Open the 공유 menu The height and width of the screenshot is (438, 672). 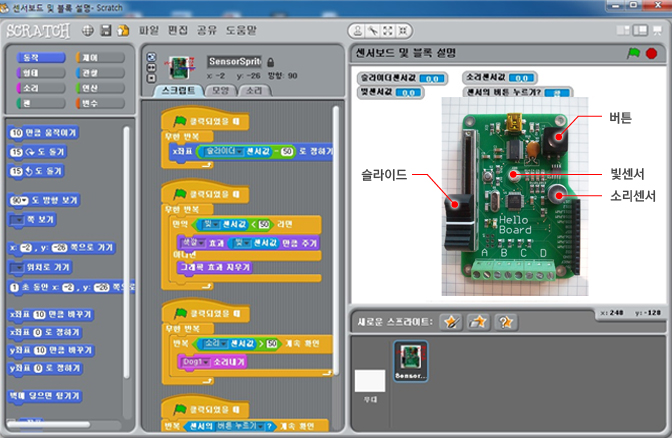coord(207,30)
